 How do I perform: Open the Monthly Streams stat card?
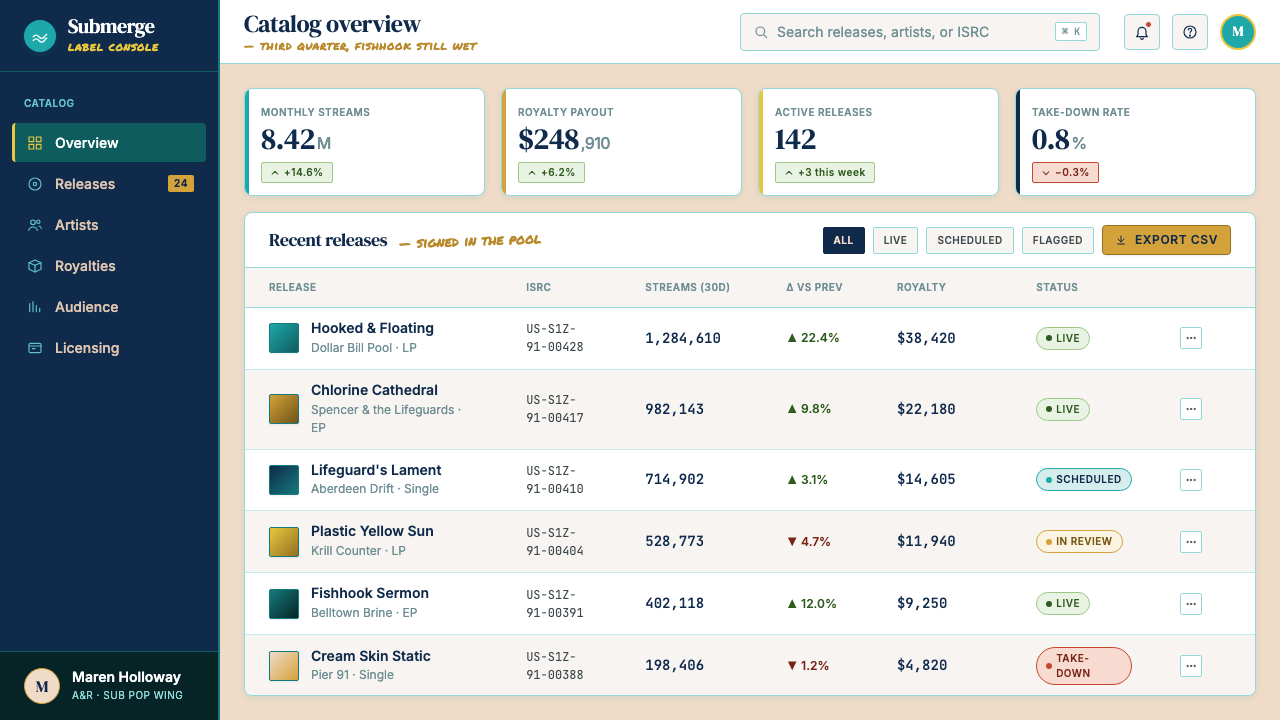pyautogui.click(x=365, y=142)
